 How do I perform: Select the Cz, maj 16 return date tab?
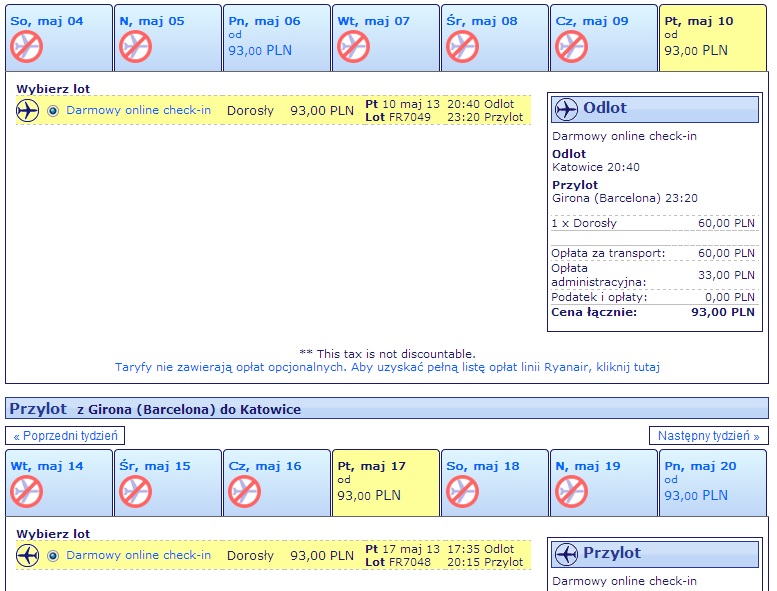click(277, 483)
